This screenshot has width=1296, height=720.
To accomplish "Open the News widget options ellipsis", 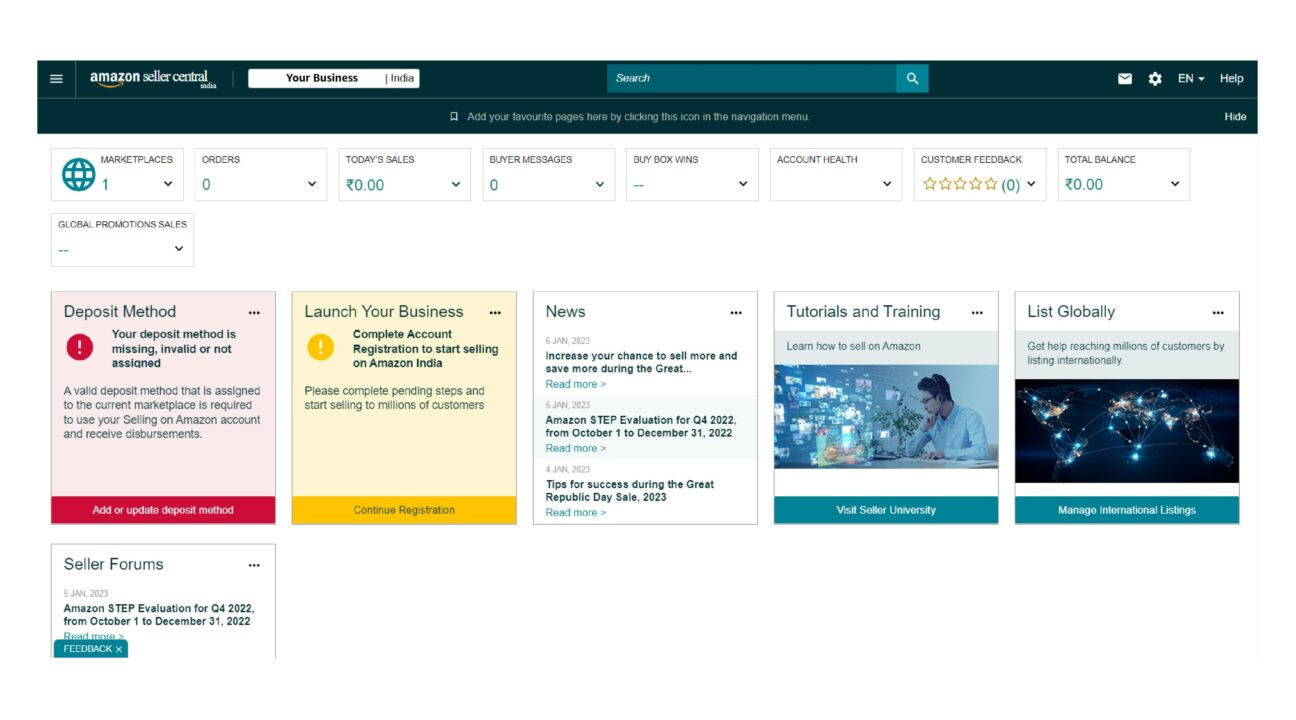I will coord(737,312).
